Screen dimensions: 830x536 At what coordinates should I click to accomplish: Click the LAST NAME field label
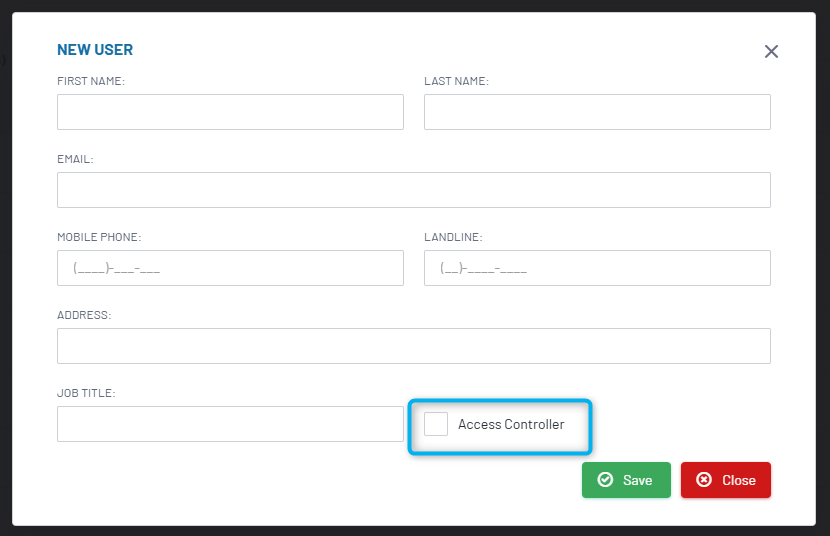click(456, 81)
